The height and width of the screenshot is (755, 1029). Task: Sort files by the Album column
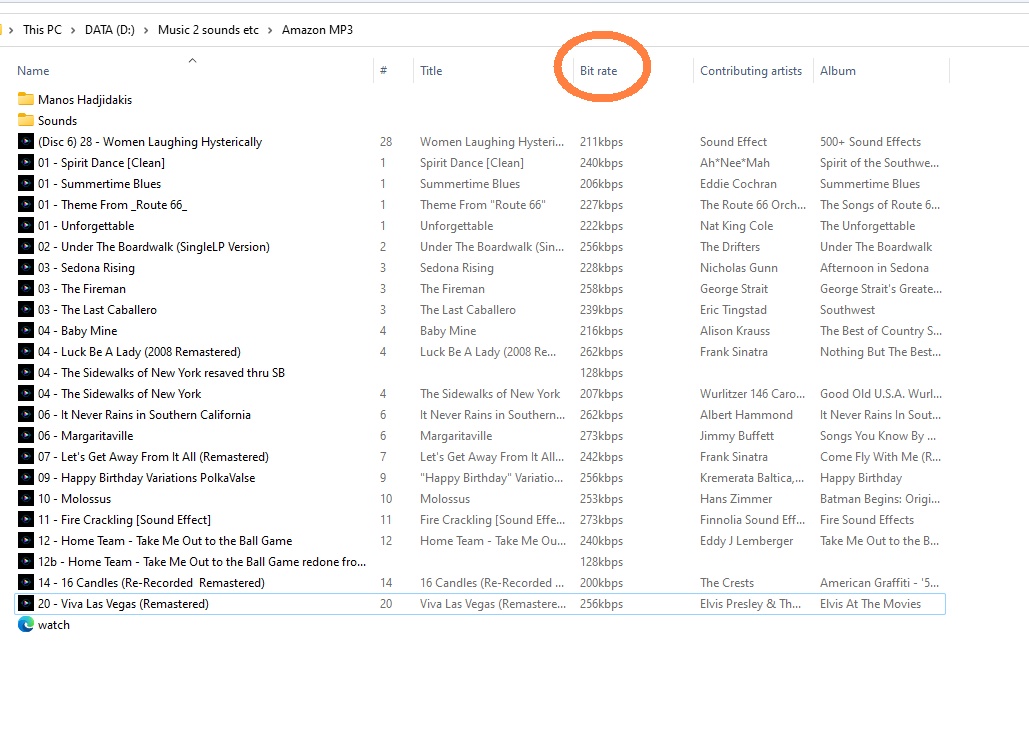(x=837, y=70)
